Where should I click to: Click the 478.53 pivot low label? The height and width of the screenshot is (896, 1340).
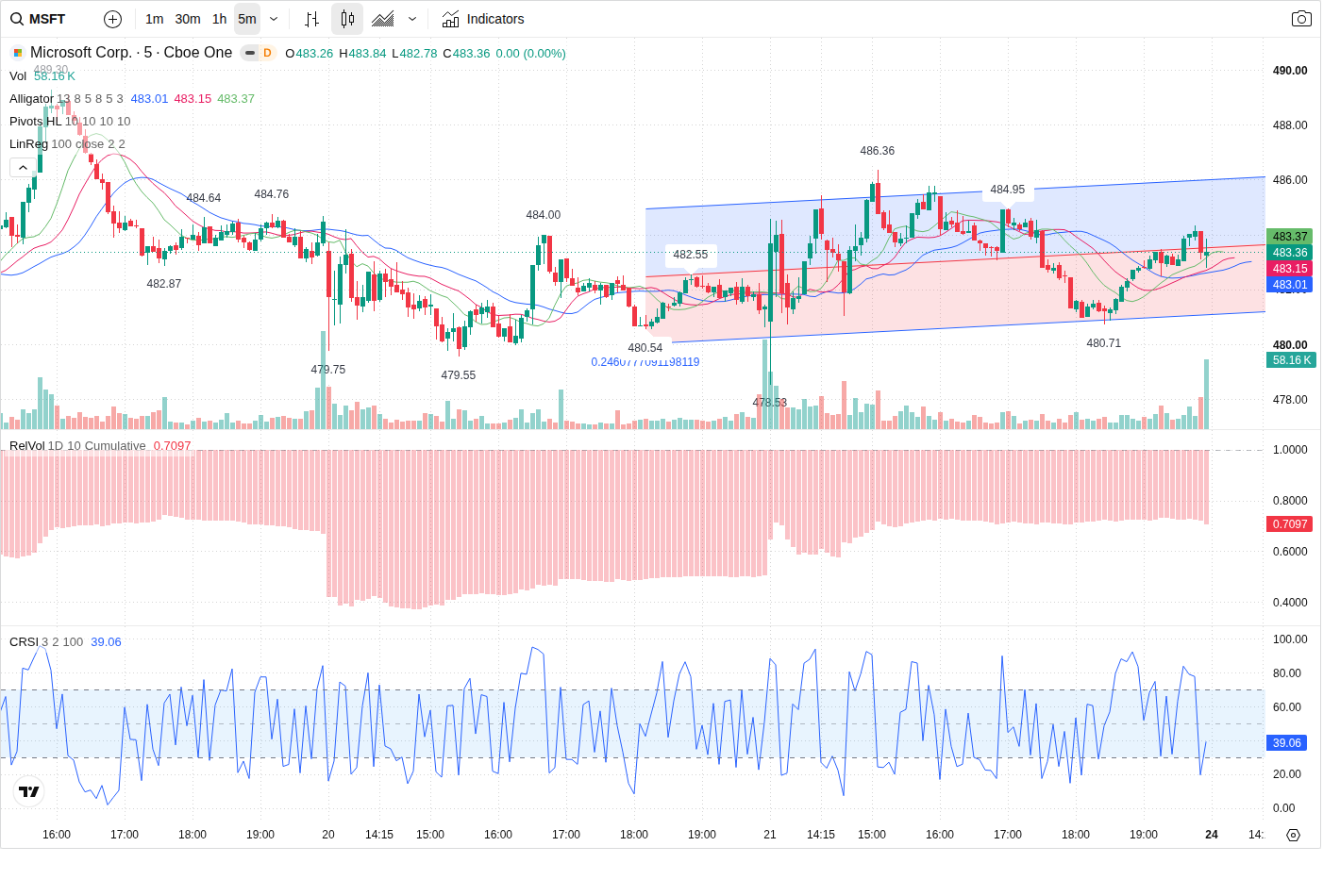[x=770, y=403]
